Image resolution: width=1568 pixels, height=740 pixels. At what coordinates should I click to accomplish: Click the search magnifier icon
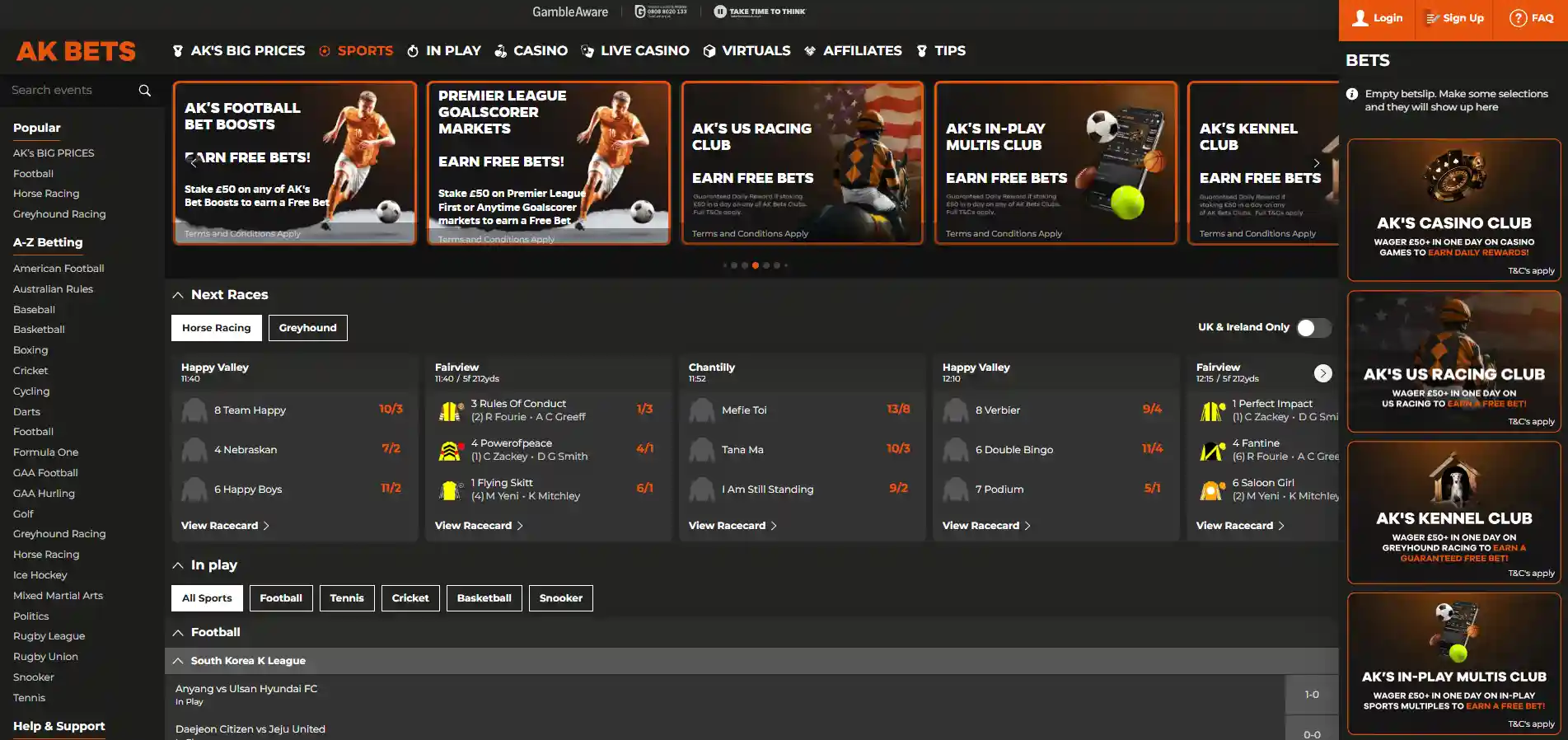point(145,91)
